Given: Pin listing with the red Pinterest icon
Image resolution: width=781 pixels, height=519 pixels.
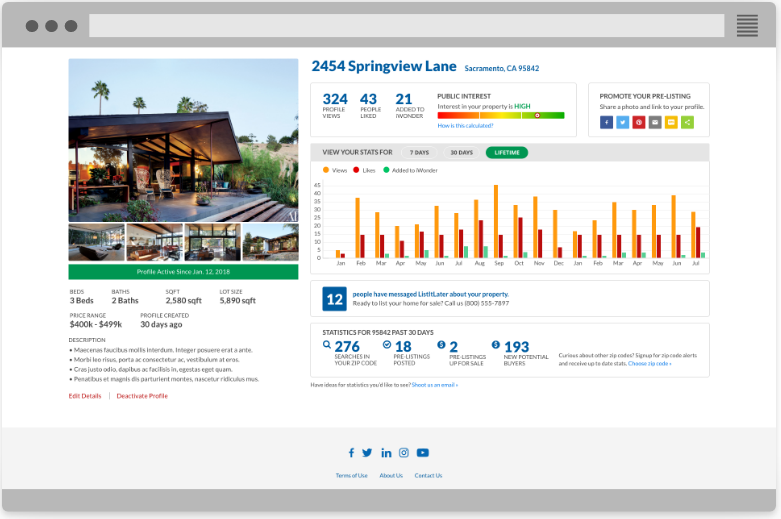Looking at the screenshot, I should (639, 122).
